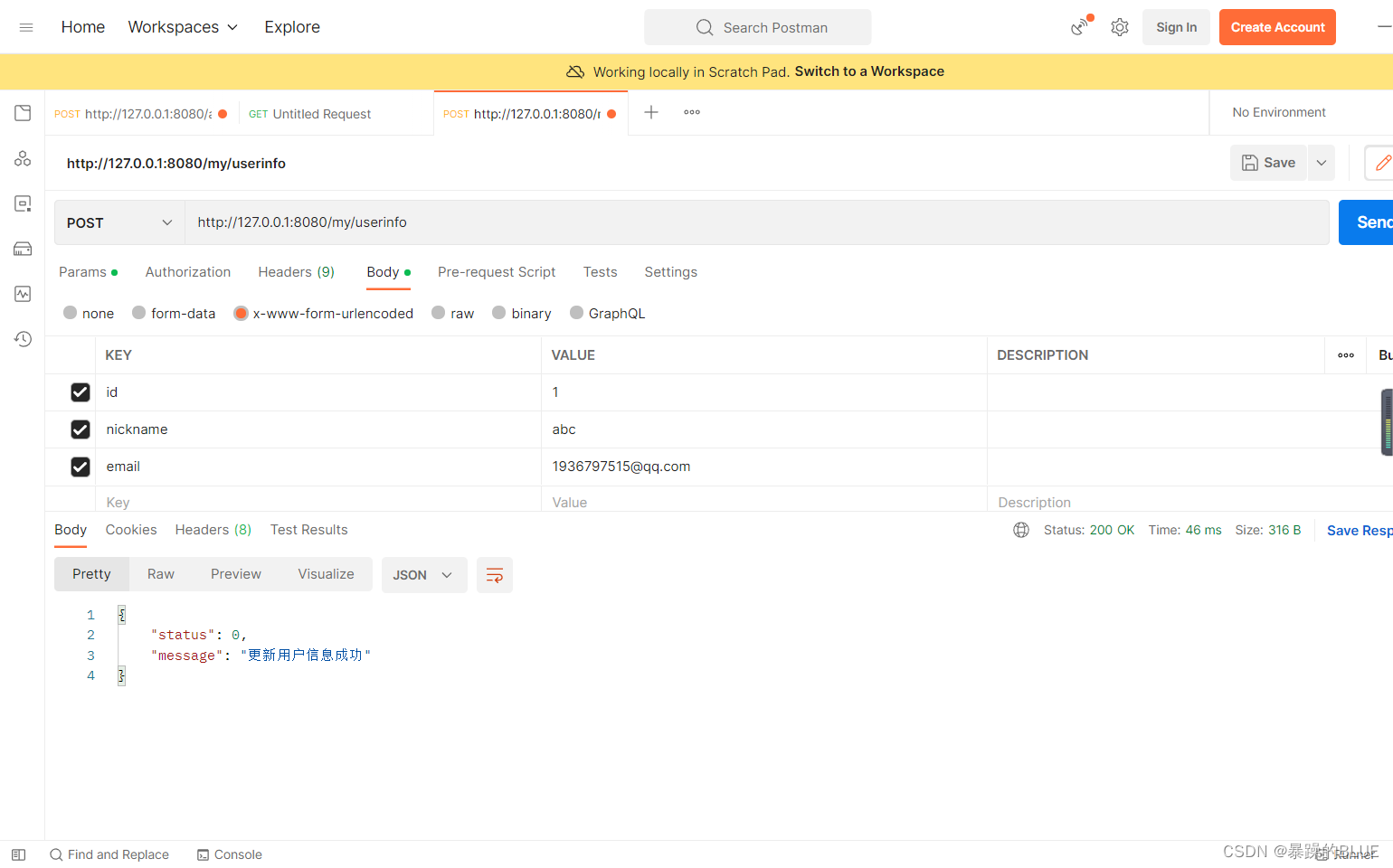
Task: Open the JSON format dropdown
Action: (424, 575)
